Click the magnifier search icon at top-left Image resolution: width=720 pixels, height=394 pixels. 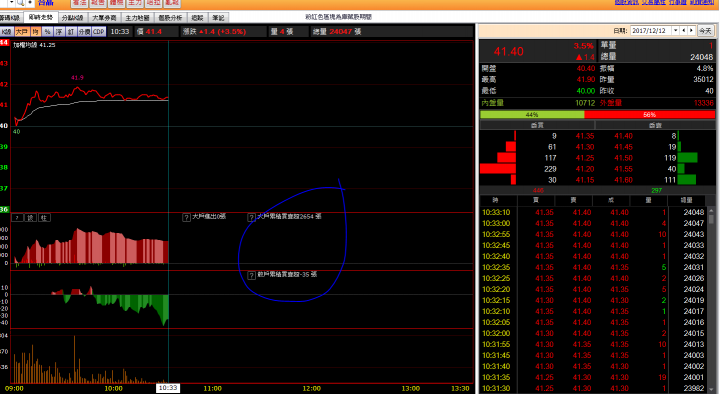21,3
